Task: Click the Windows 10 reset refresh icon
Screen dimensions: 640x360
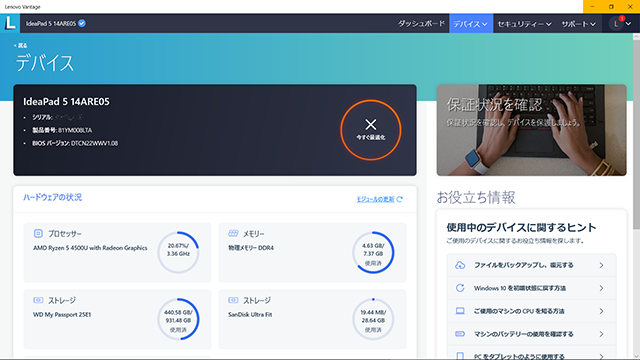Action: (x=460, y=288)
